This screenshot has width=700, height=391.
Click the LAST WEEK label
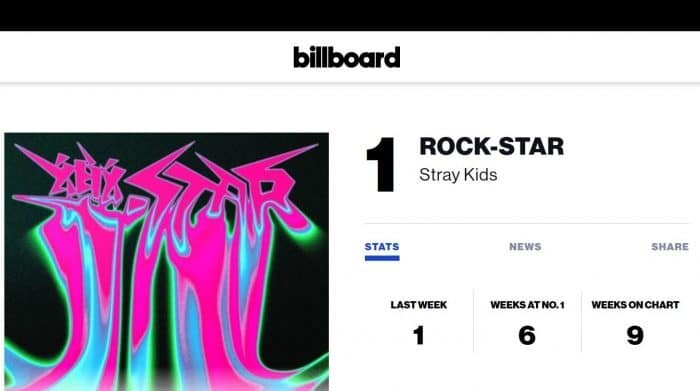(x=419, y=305)
